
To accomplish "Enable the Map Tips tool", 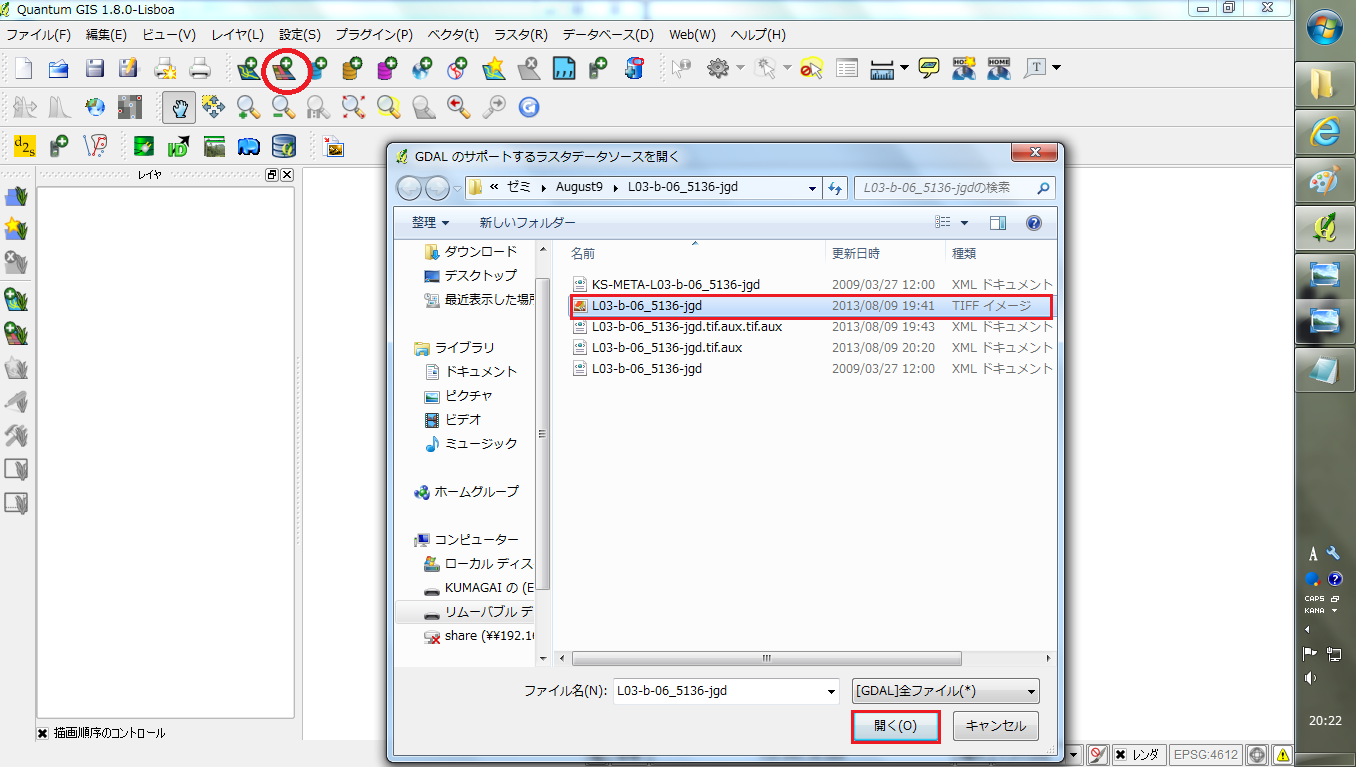I will (929, 69).
